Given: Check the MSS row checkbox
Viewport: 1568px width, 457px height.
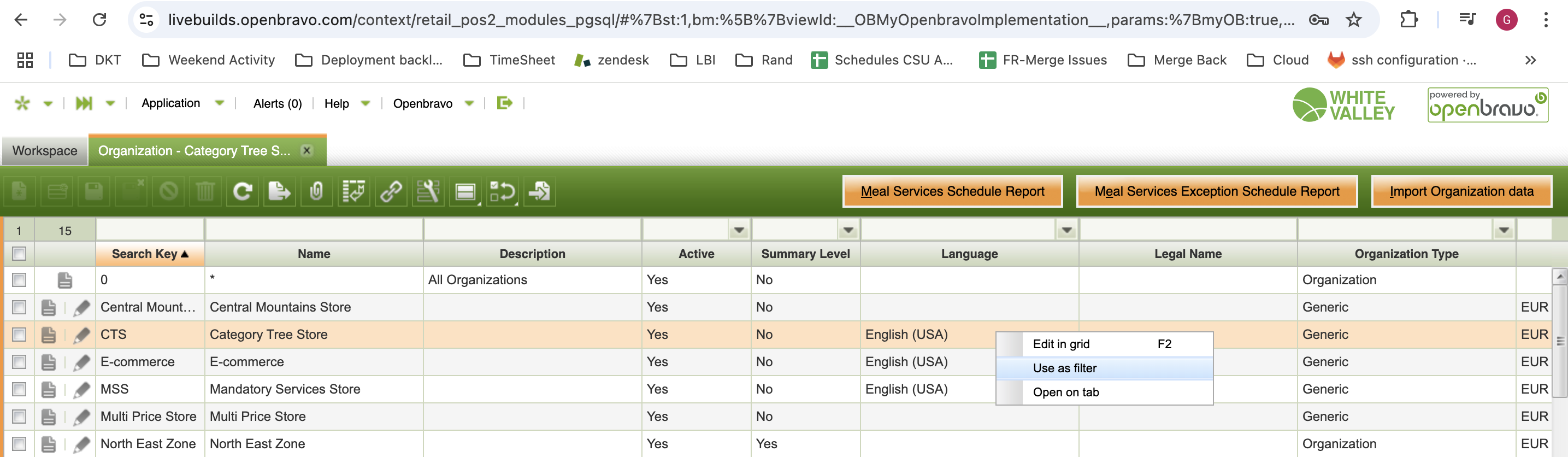Looking at the screenshot, I should coord(20,389).
